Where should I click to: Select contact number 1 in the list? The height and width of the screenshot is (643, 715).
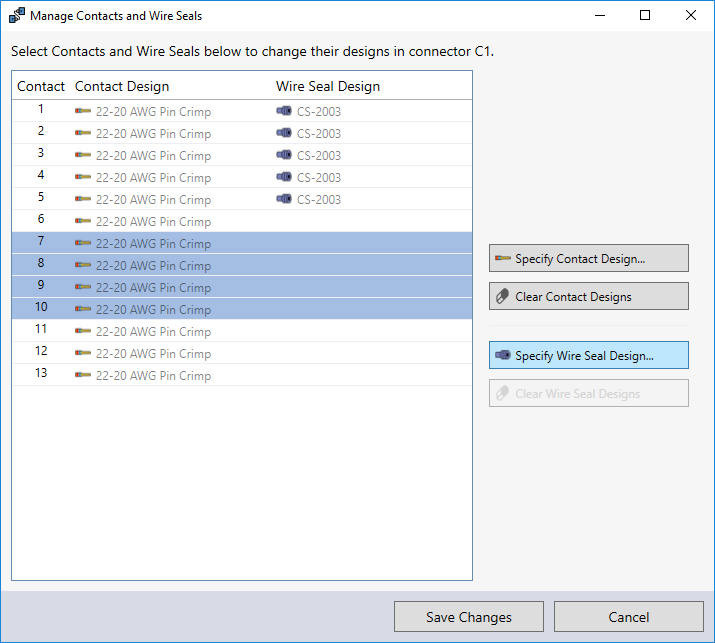point(41,109)
